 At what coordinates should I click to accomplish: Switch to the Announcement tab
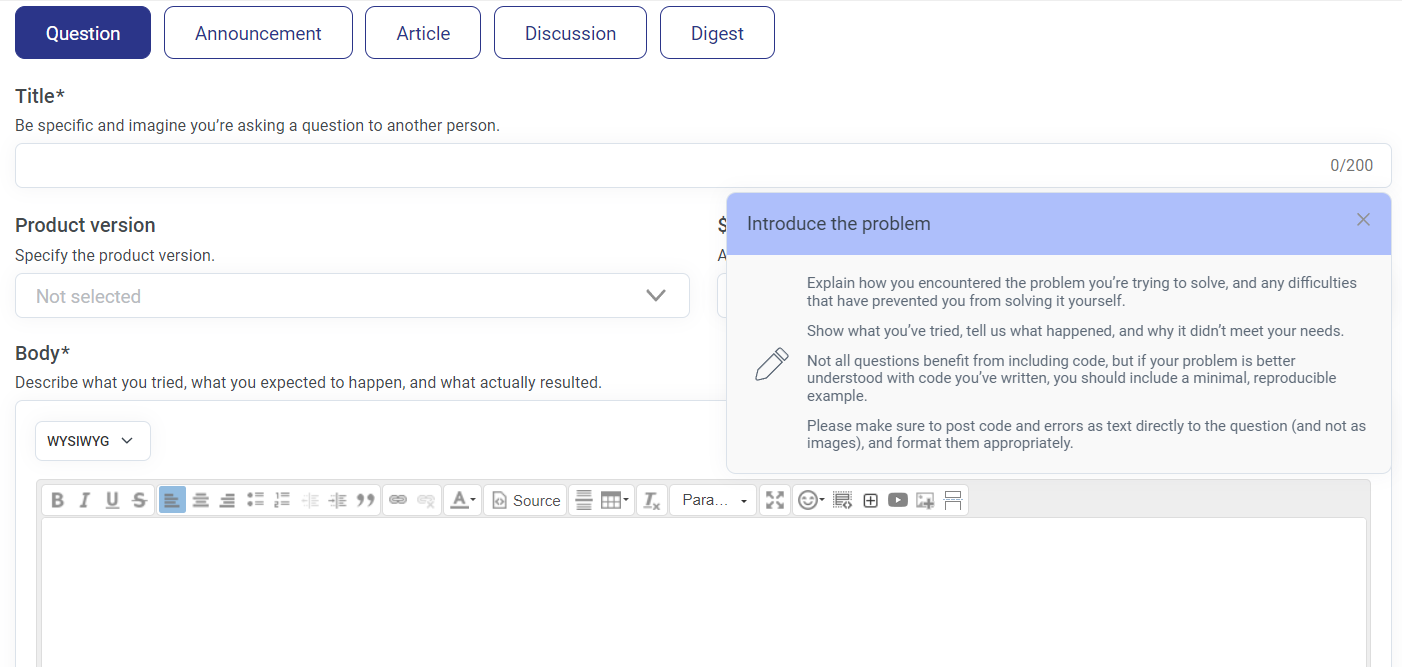[x=258, y=33]
